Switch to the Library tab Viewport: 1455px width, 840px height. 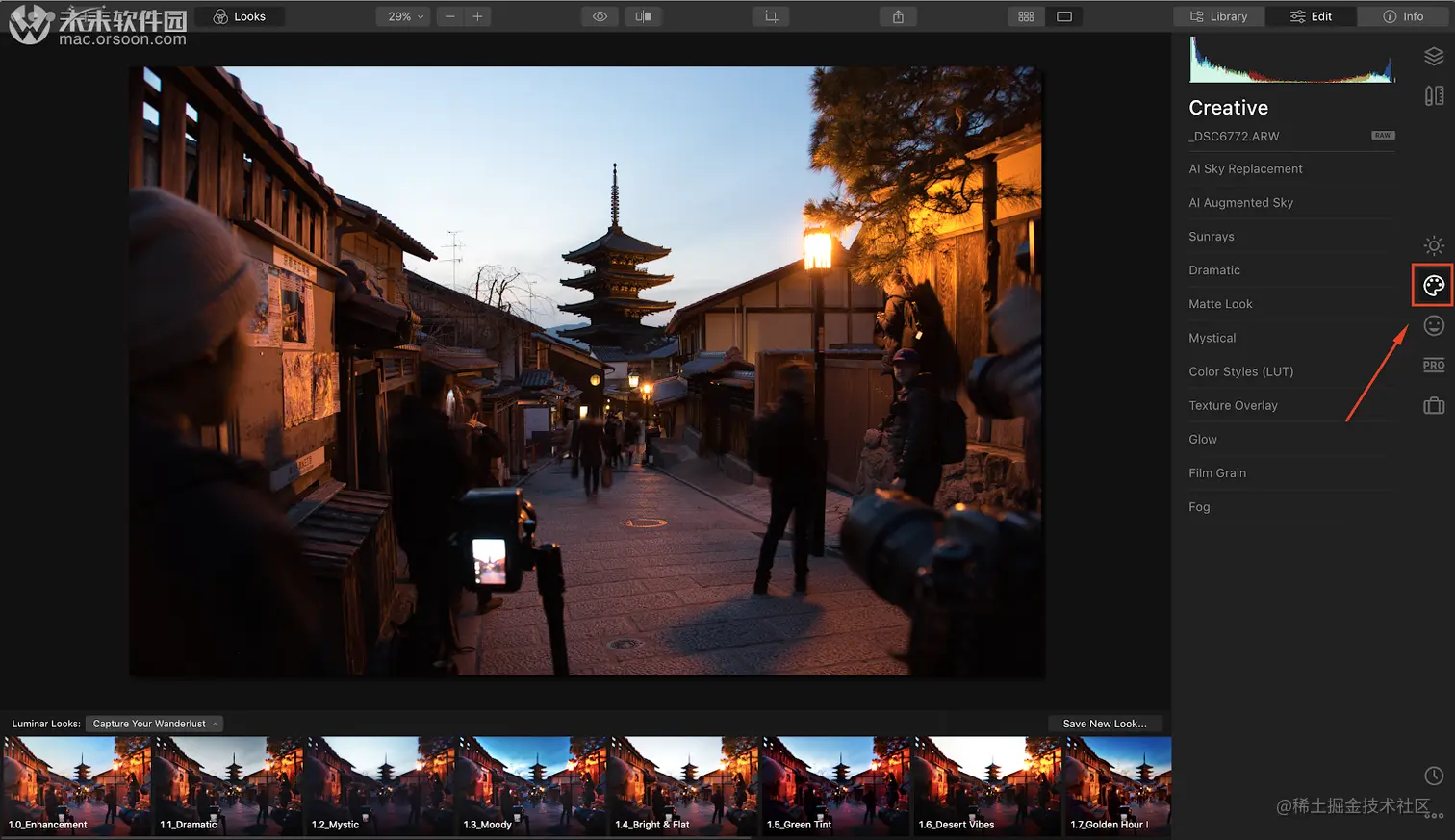tap(1218, 16)
